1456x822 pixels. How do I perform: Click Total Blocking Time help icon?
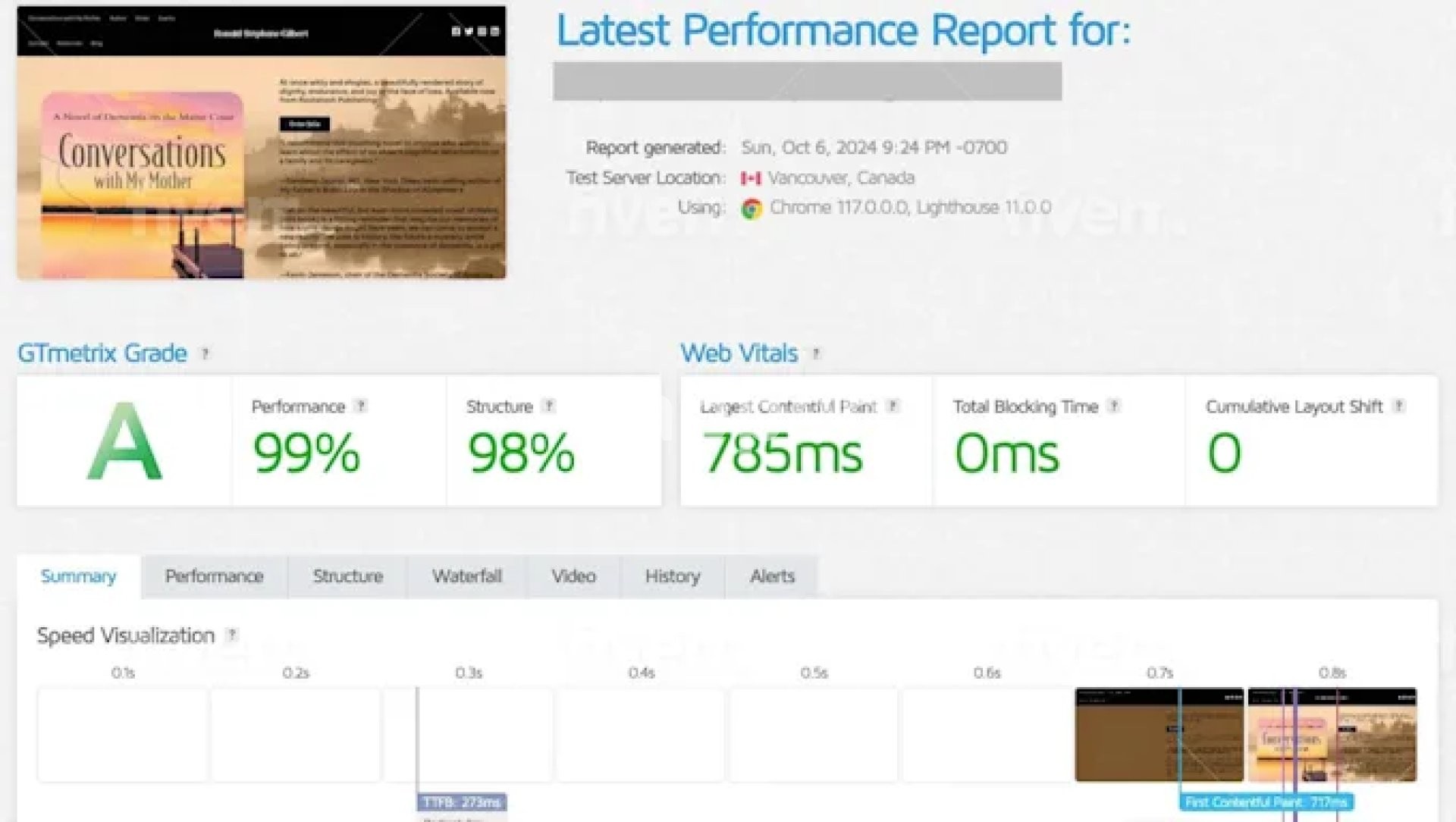point(1114,406)
